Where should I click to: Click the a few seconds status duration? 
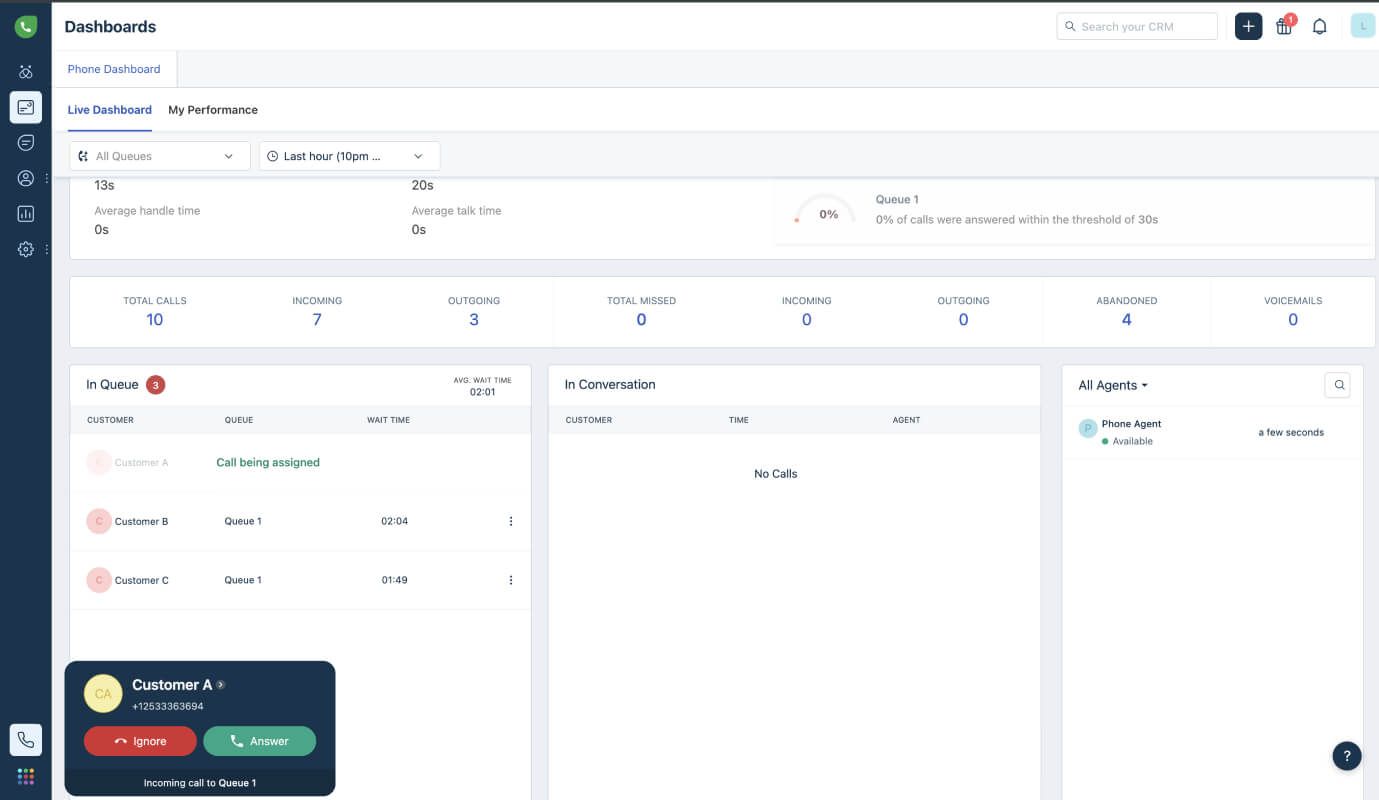point(1291,433)
